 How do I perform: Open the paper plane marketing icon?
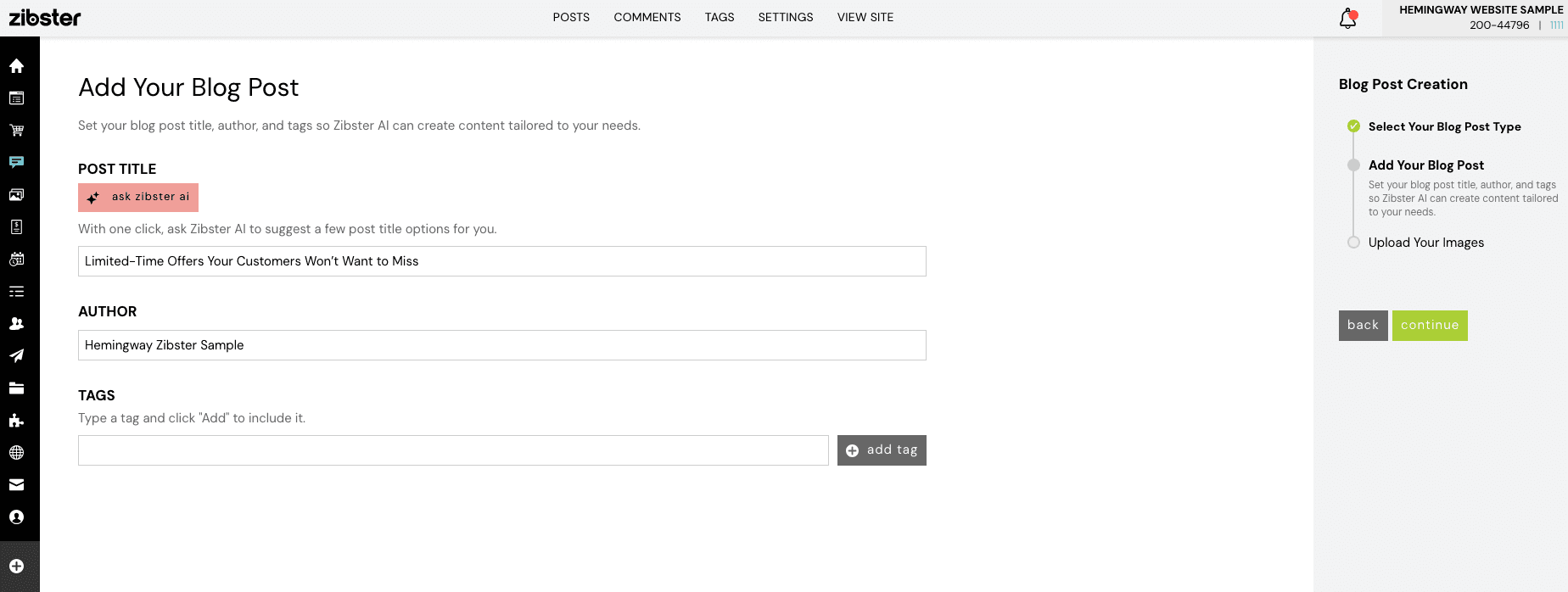pyautogui.click(x=16, y=355)
